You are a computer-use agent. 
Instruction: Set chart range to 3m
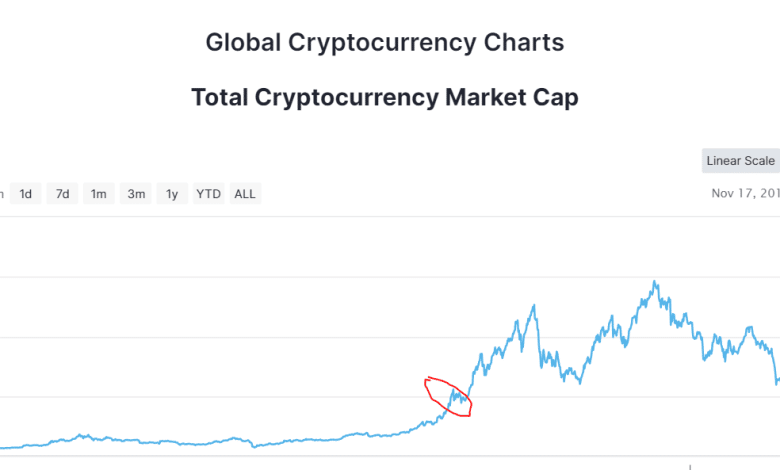tap(135, 194)
